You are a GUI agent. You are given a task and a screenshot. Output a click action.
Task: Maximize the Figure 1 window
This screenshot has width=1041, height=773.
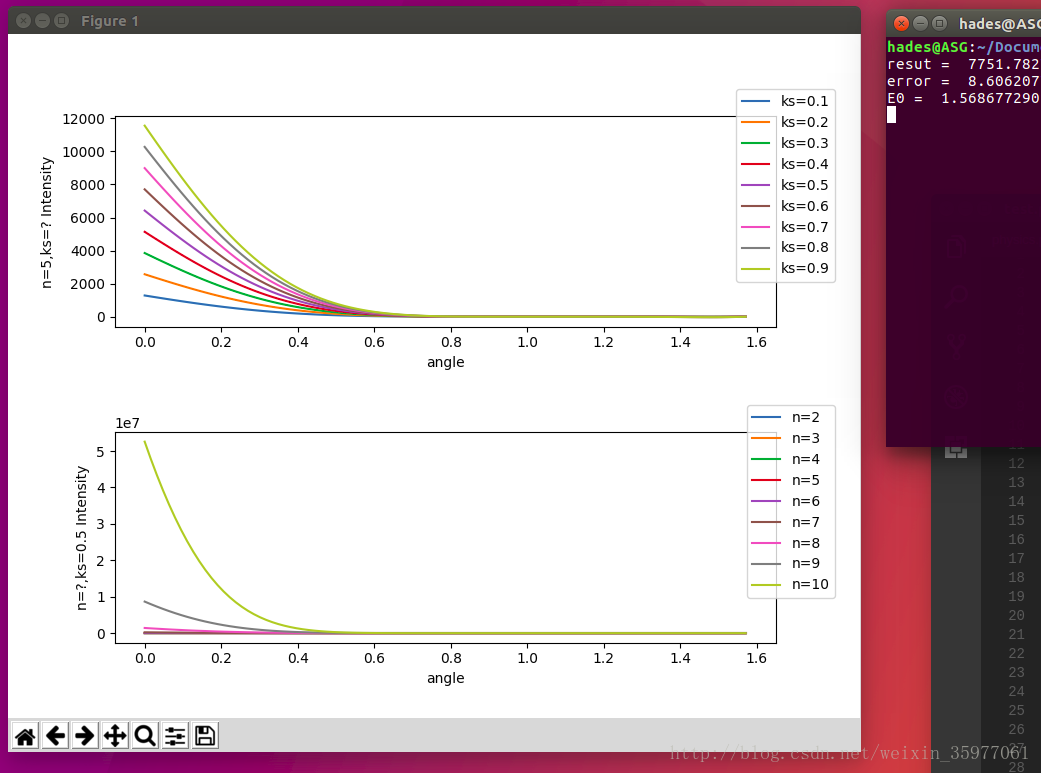pyautogui.click(x=62, y=21)
